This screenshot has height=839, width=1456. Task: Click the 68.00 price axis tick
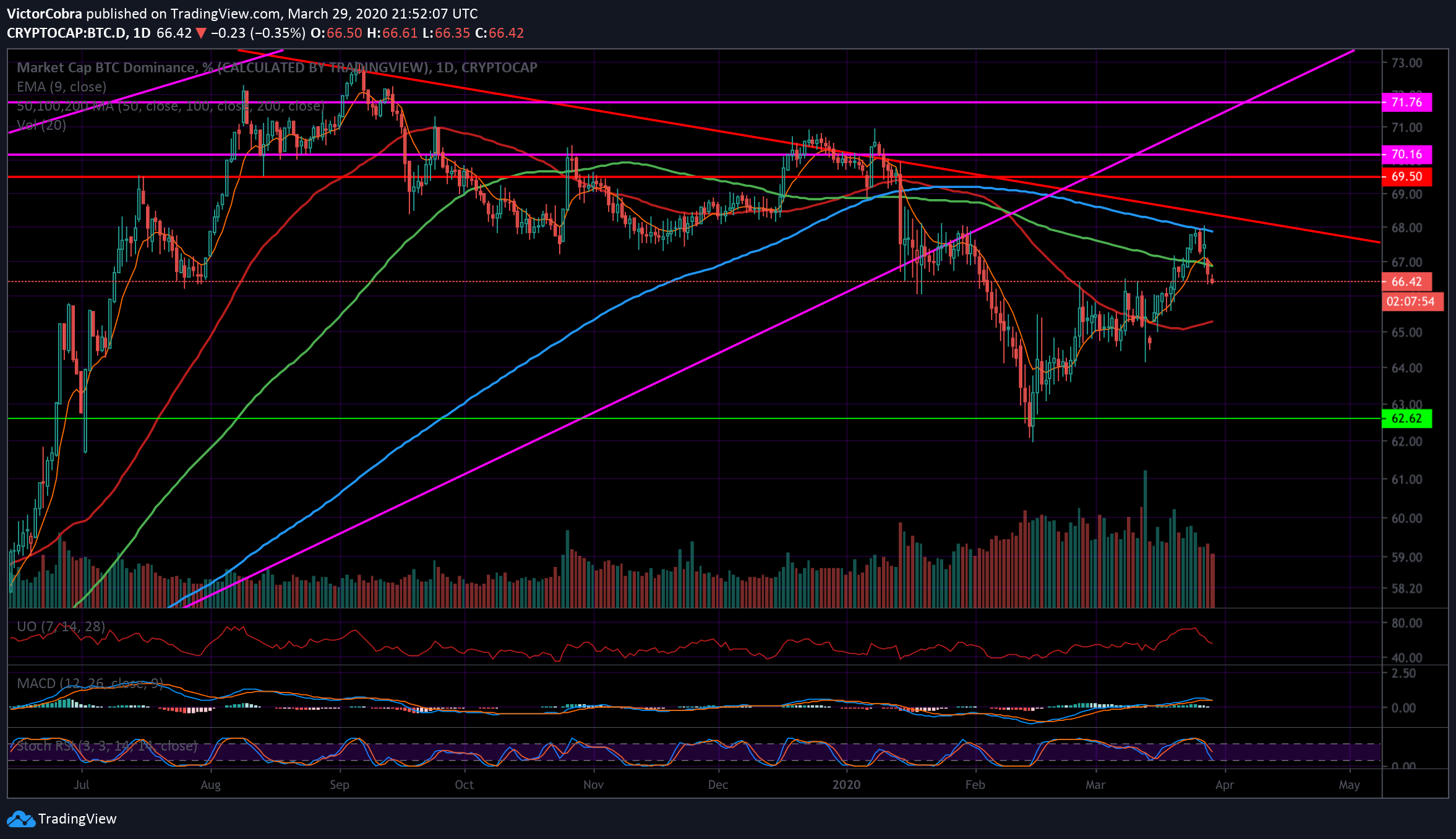pyautogui.click(x=1407, y=228)
